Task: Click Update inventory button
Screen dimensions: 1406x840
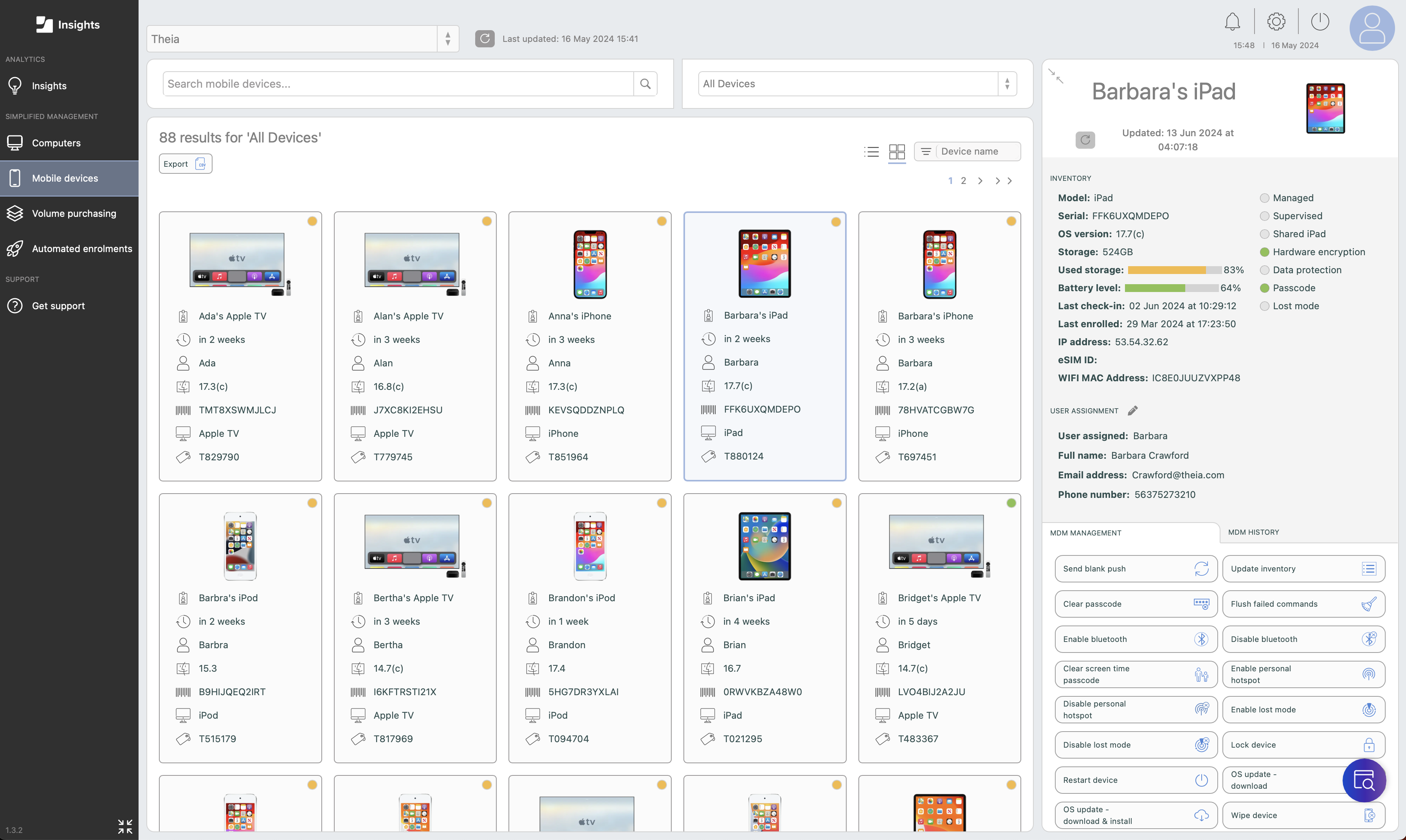Action: pos(1303,568)
